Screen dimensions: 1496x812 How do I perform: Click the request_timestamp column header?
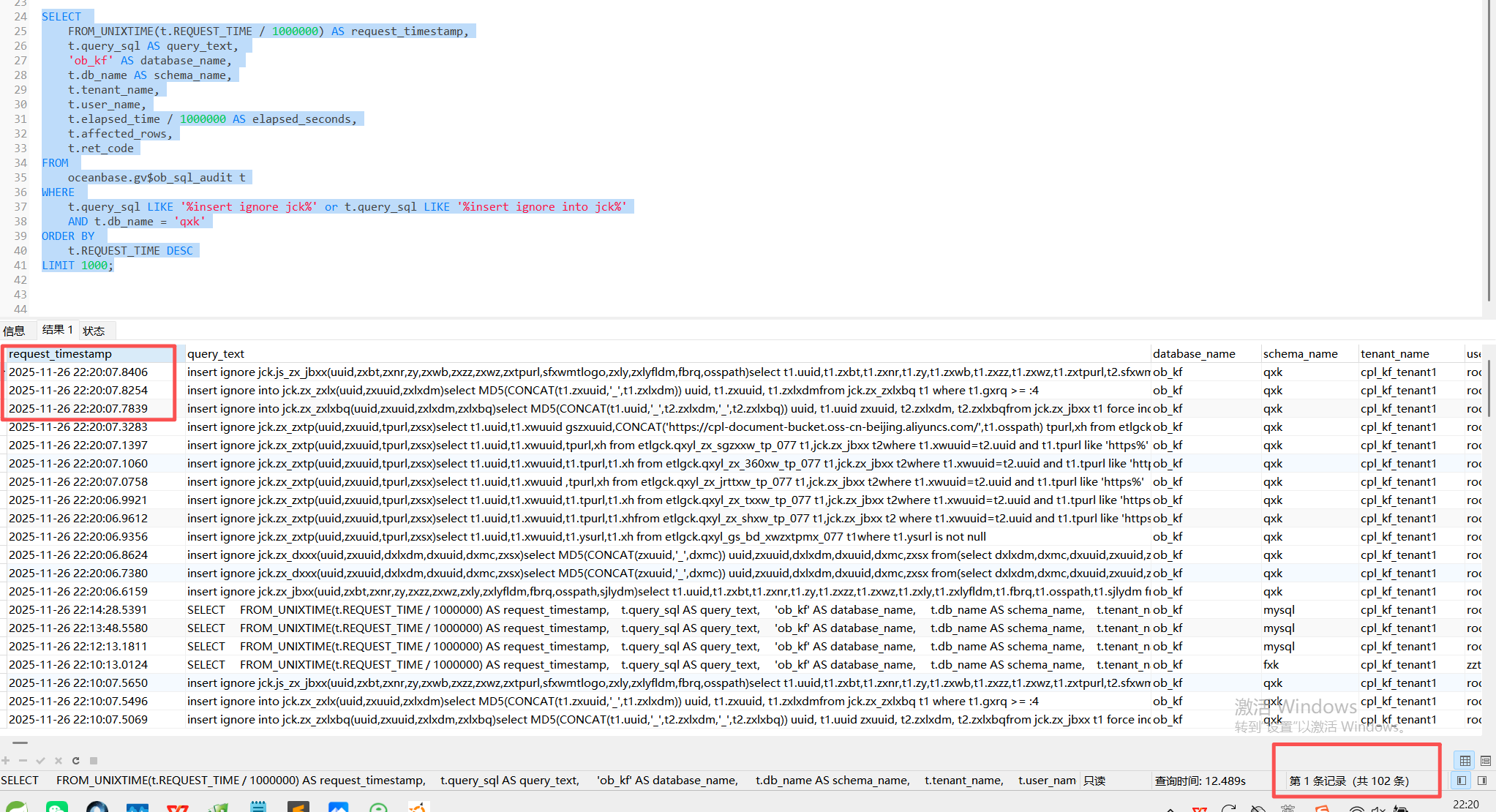[60, 354]
